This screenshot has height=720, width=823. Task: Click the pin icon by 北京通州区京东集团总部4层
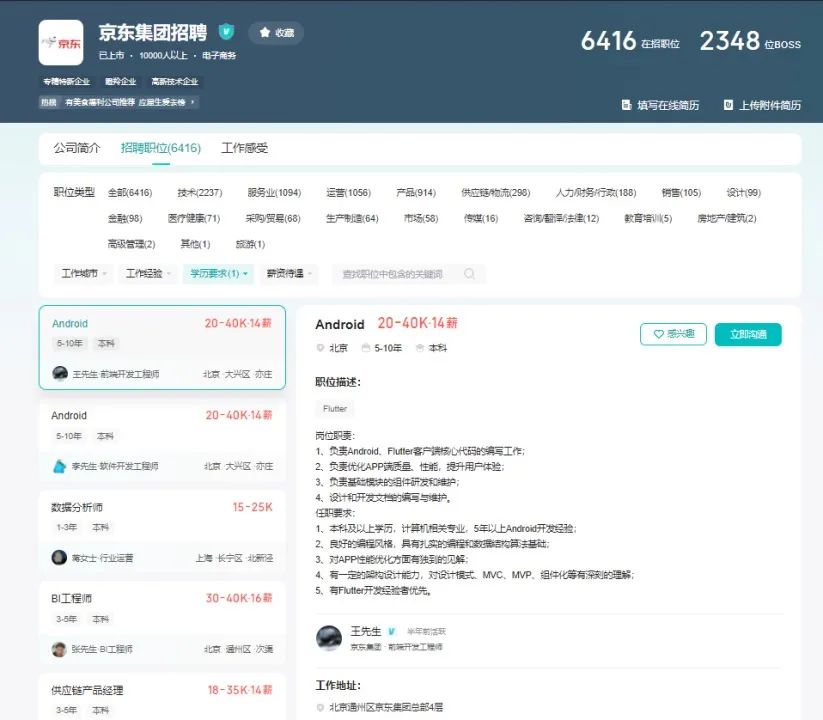[x=320, y=707]
